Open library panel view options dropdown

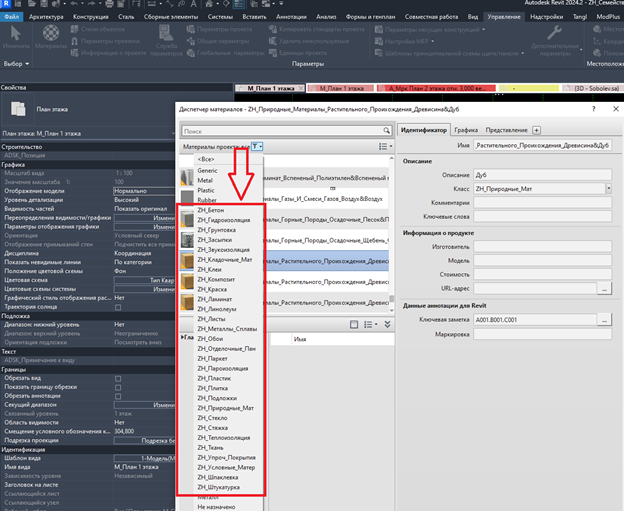[x=371, y=324]
